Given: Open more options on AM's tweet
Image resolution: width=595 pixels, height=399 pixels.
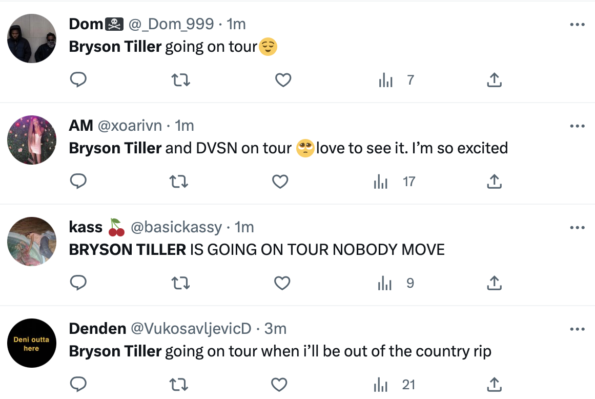Looking at the screenshot, I should pos(577,126).
